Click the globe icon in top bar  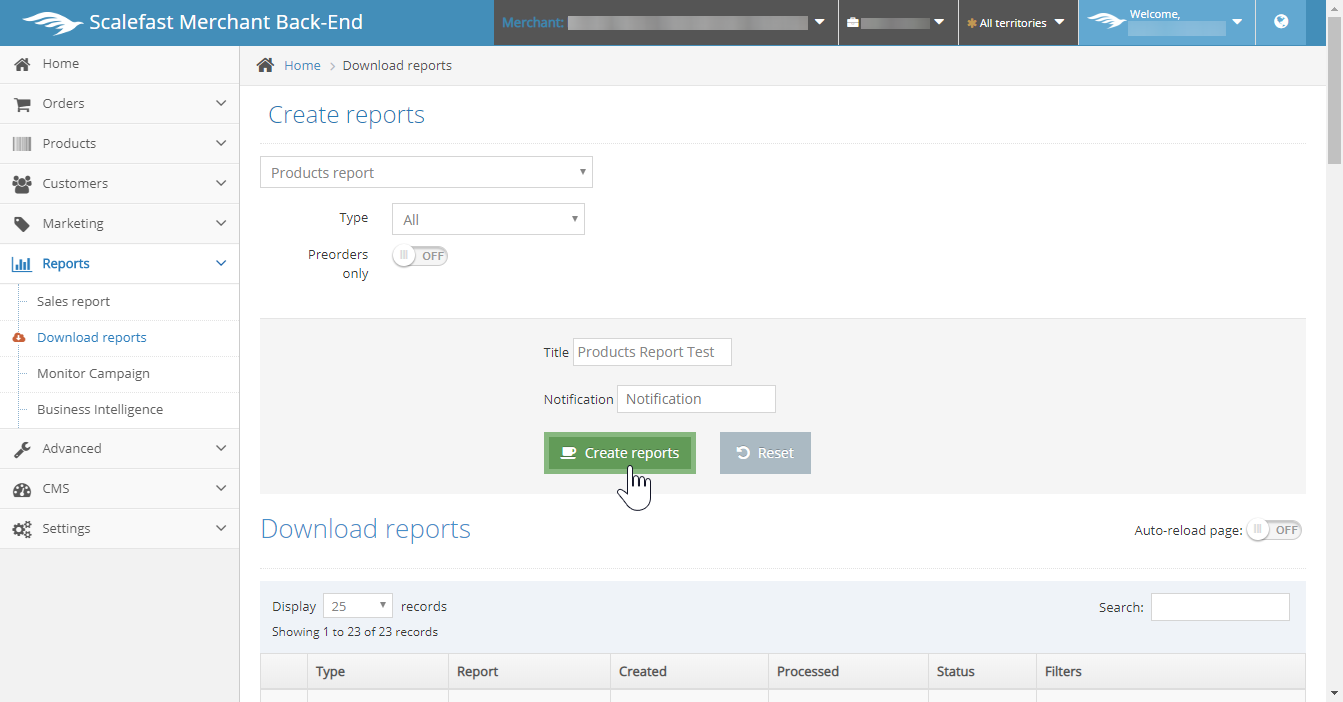point(1281,22)
